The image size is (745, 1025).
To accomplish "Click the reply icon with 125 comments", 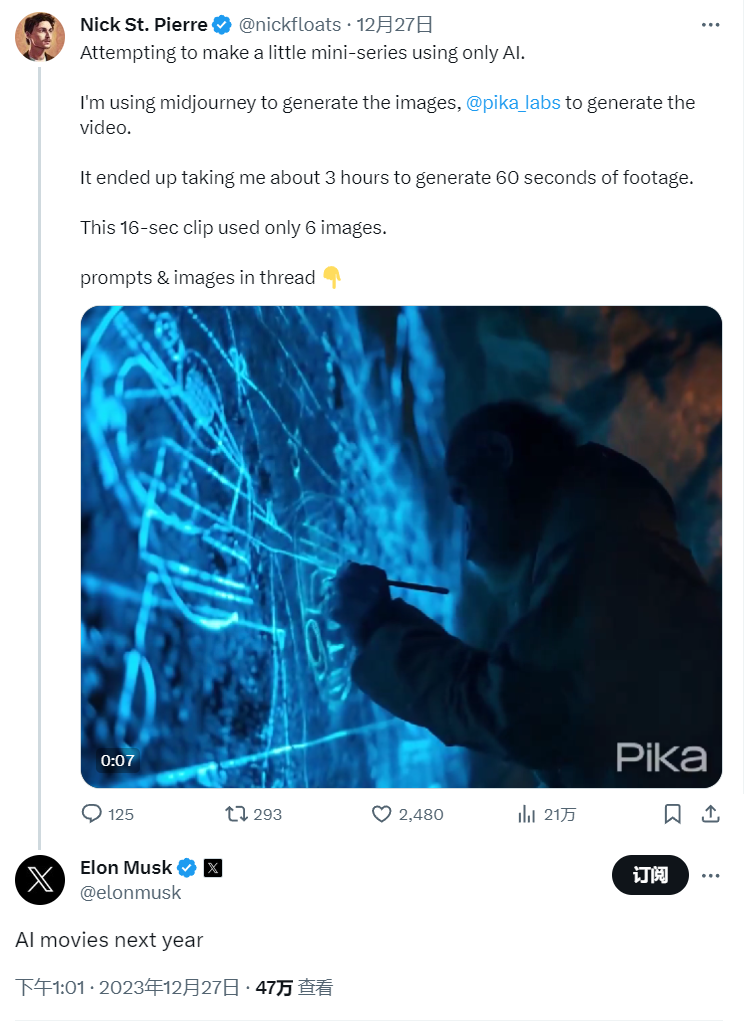I will point(92,814).
